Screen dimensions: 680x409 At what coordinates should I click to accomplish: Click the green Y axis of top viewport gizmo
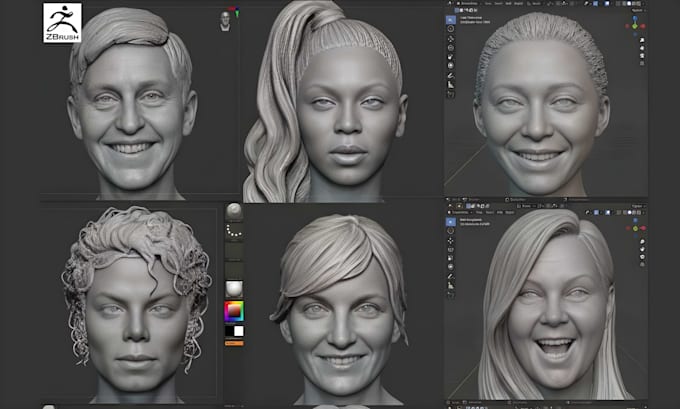click(634, 26)
